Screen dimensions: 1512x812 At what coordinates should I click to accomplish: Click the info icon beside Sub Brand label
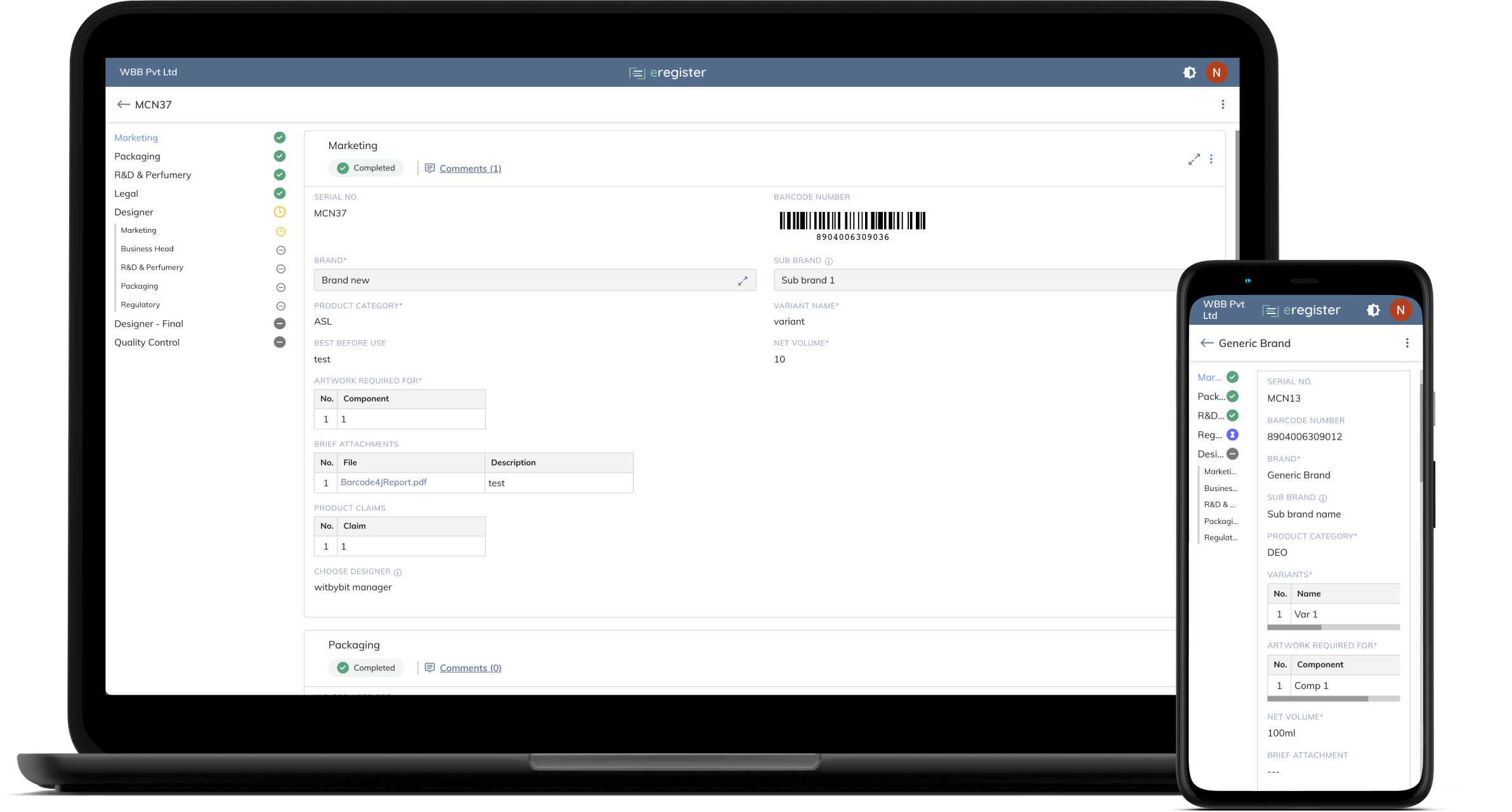tap(829, 260)
